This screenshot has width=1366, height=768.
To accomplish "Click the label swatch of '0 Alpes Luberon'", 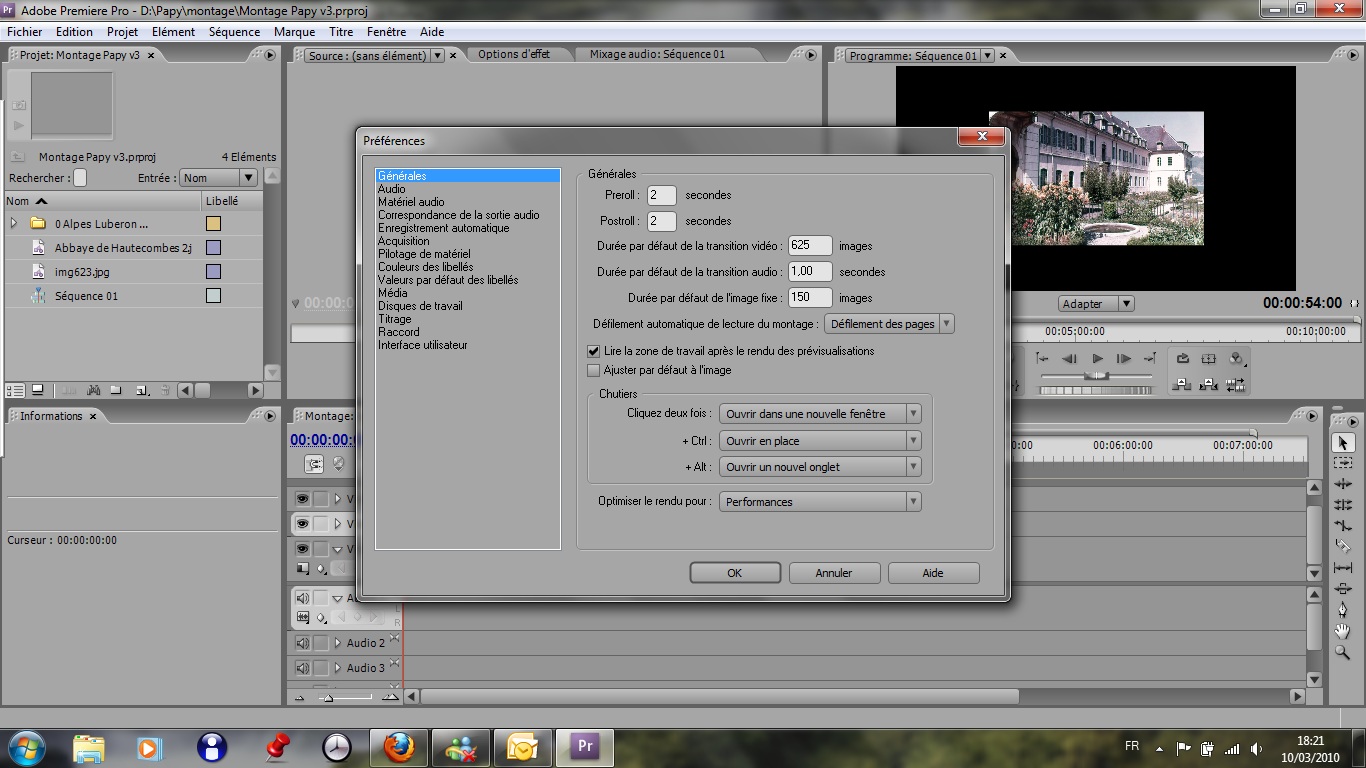I will coord(213,224).
